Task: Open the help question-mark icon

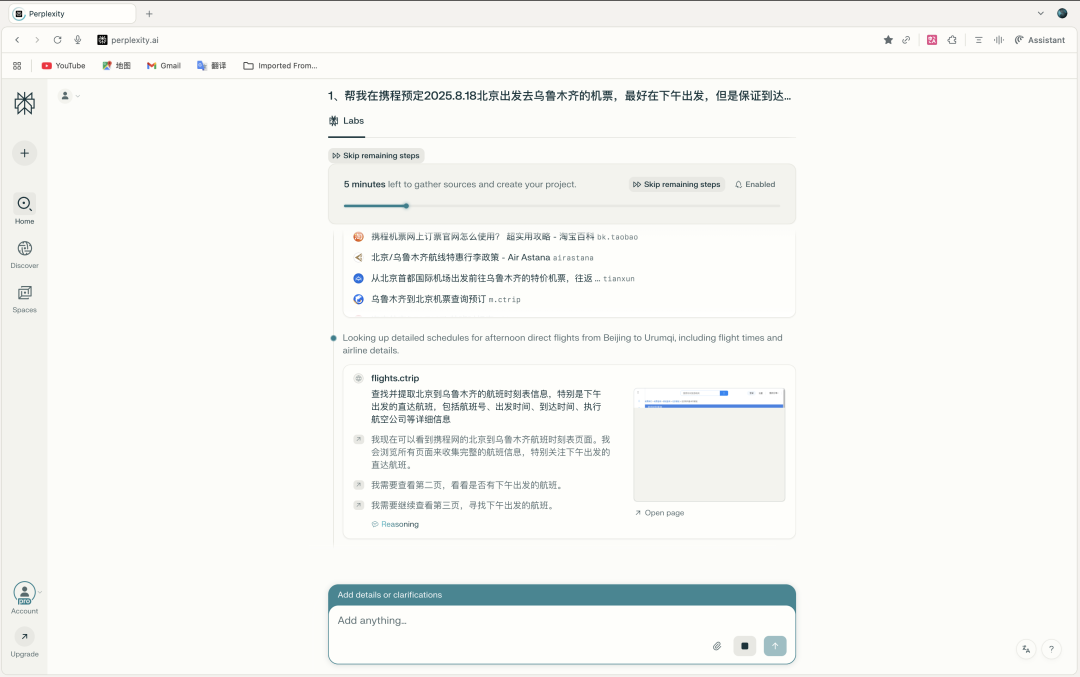Action: tap(1051, 649)
